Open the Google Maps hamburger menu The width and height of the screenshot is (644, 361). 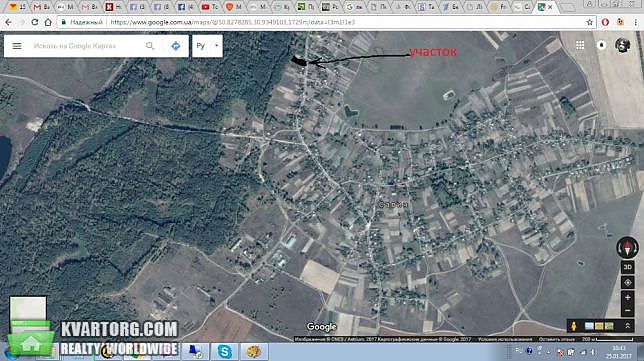(17, 46)
